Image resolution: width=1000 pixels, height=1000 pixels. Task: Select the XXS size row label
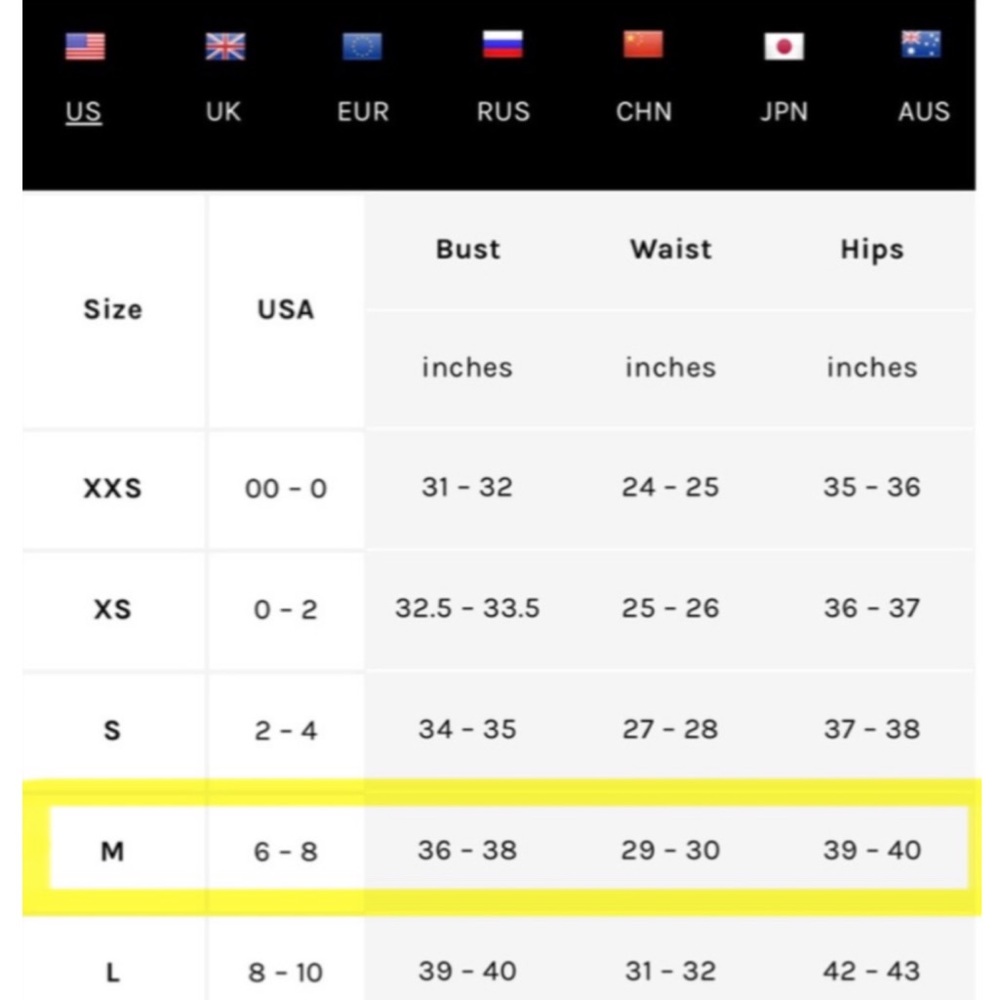112,489
